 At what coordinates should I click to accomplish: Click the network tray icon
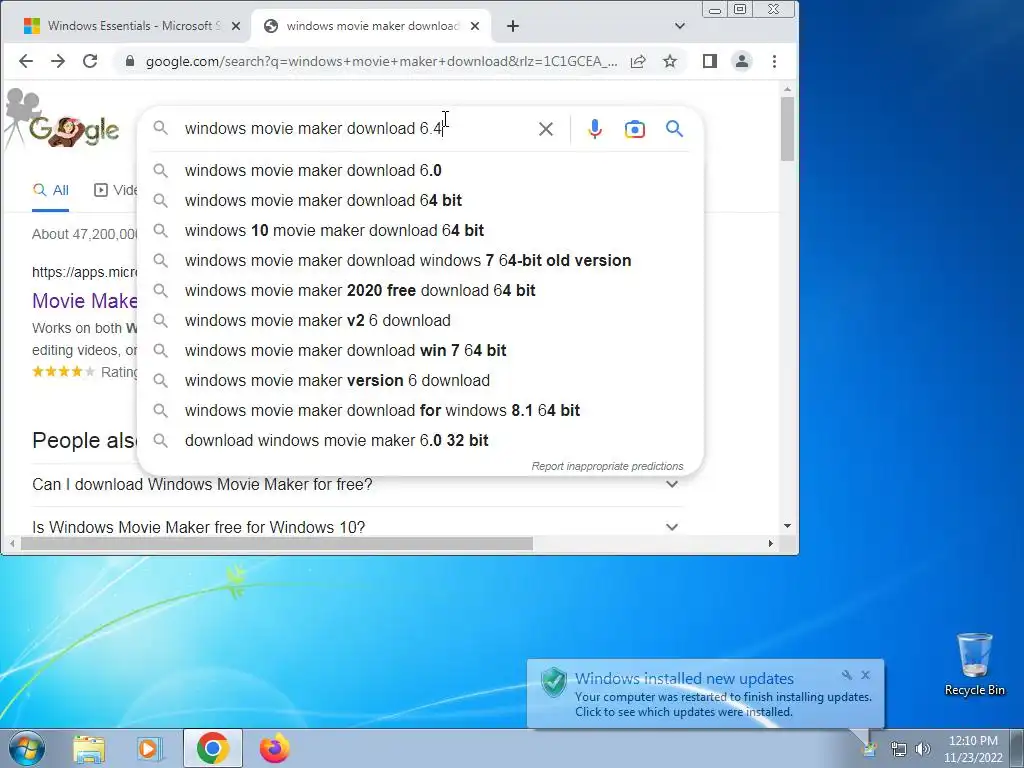pos(899,749)
